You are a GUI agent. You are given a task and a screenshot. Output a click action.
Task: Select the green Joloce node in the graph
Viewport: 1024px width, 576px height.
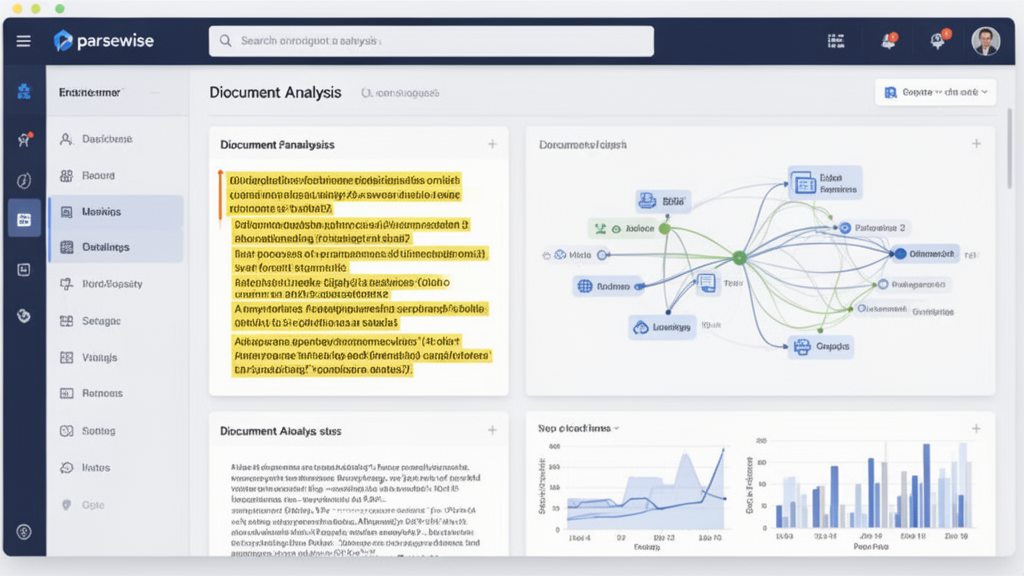(x=630, y=229)
